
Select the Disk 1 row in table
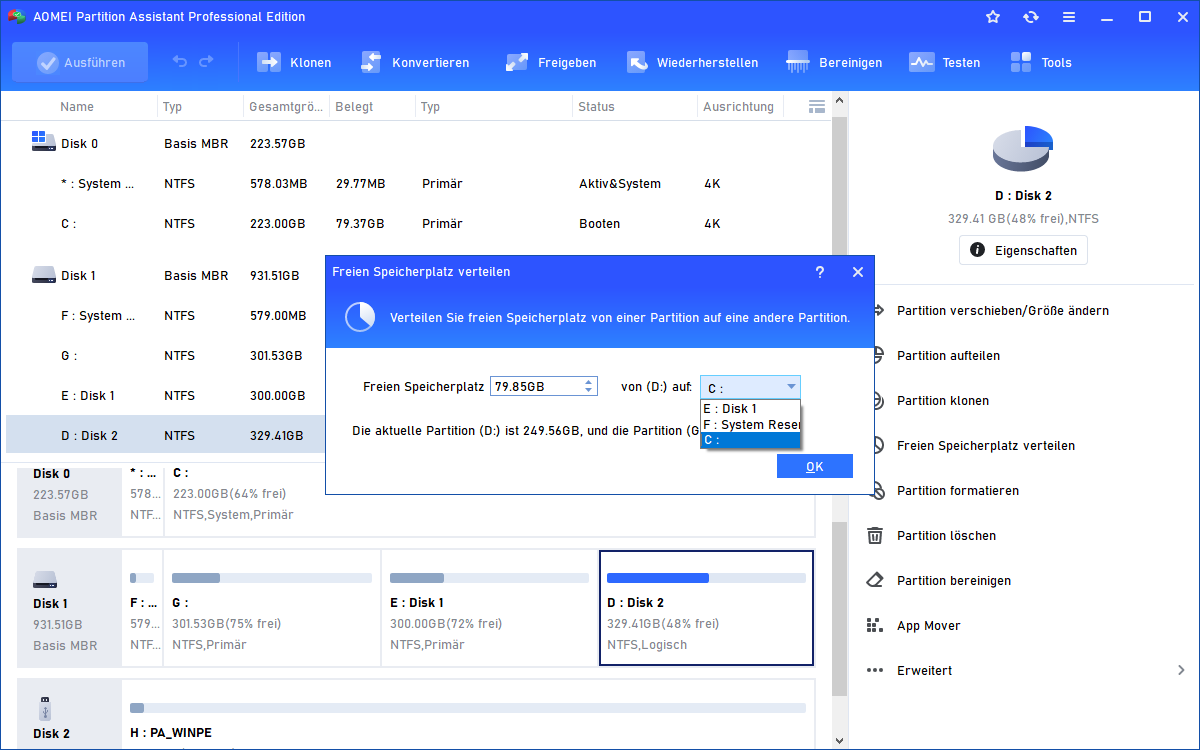point(166,276)
